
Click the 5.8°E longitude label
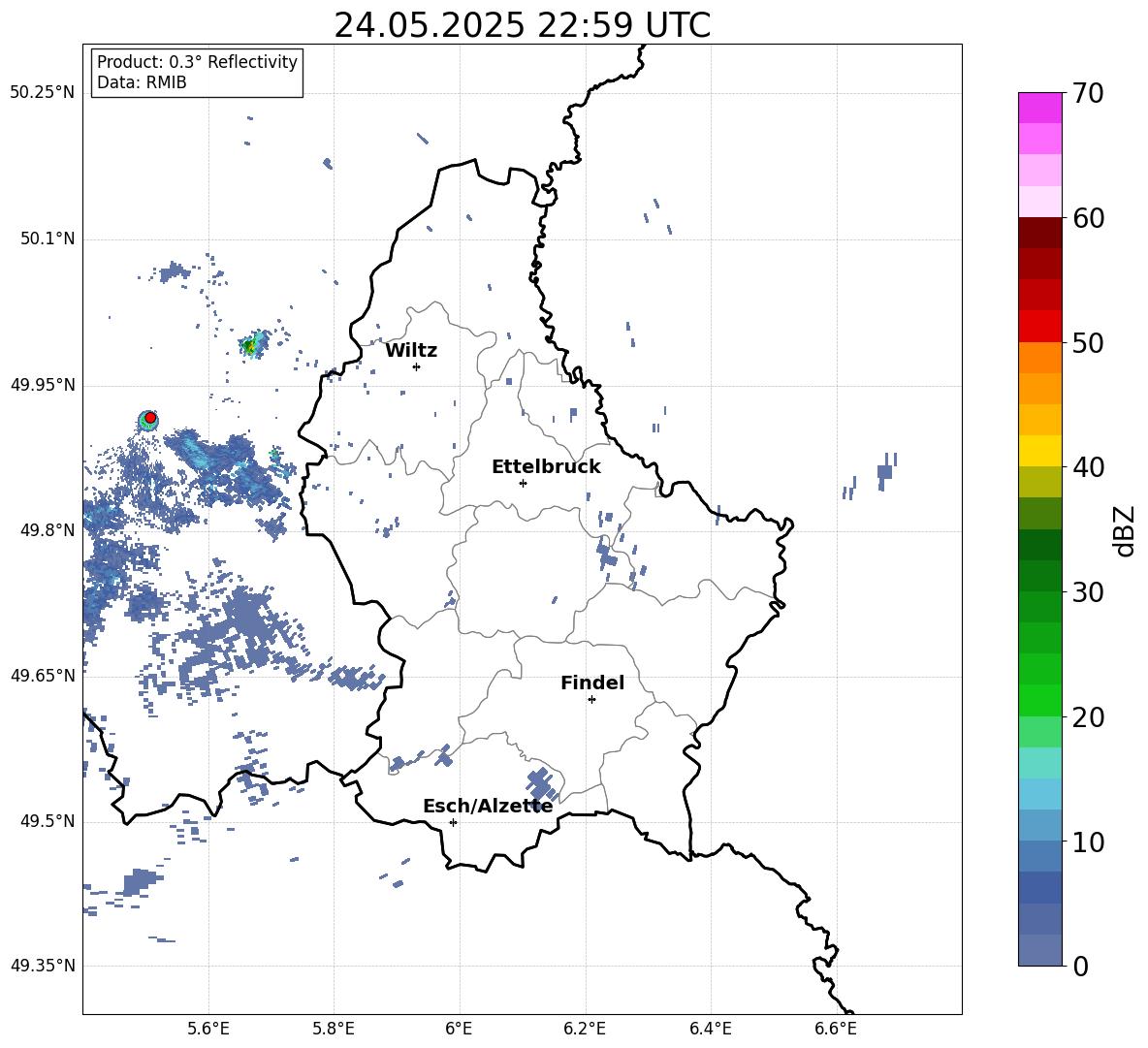(x=334, y=1029)
